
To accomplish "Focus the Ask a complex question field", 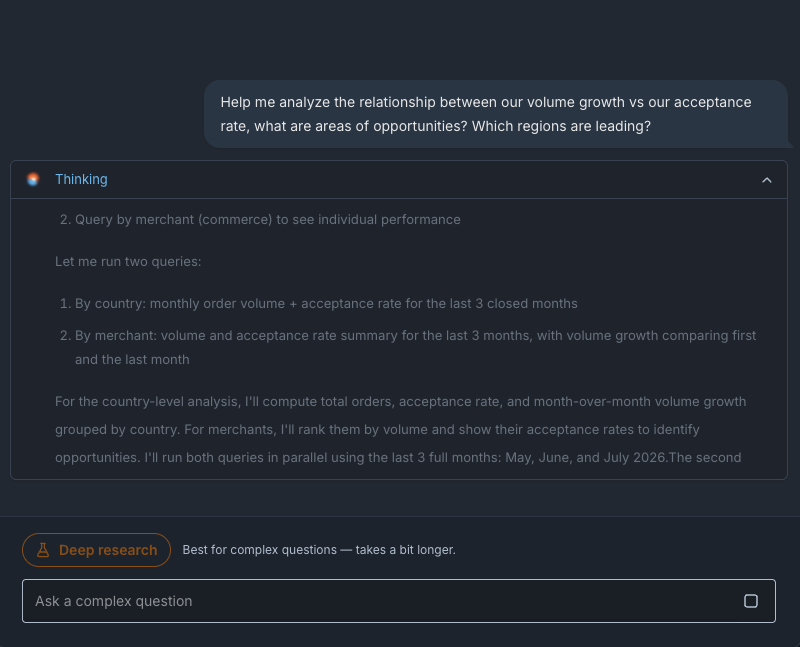I will pos(398,601).
